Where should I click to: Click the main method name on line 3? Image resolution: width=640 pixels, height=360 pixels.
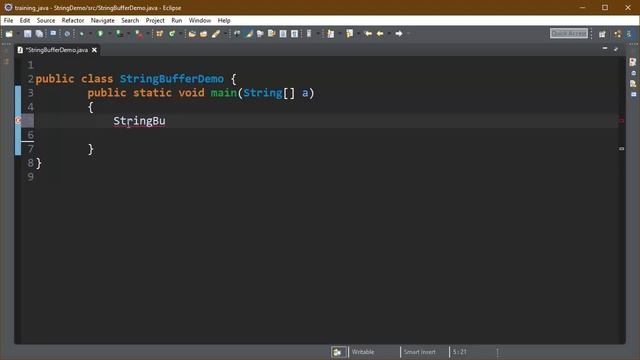coord(224,93)
